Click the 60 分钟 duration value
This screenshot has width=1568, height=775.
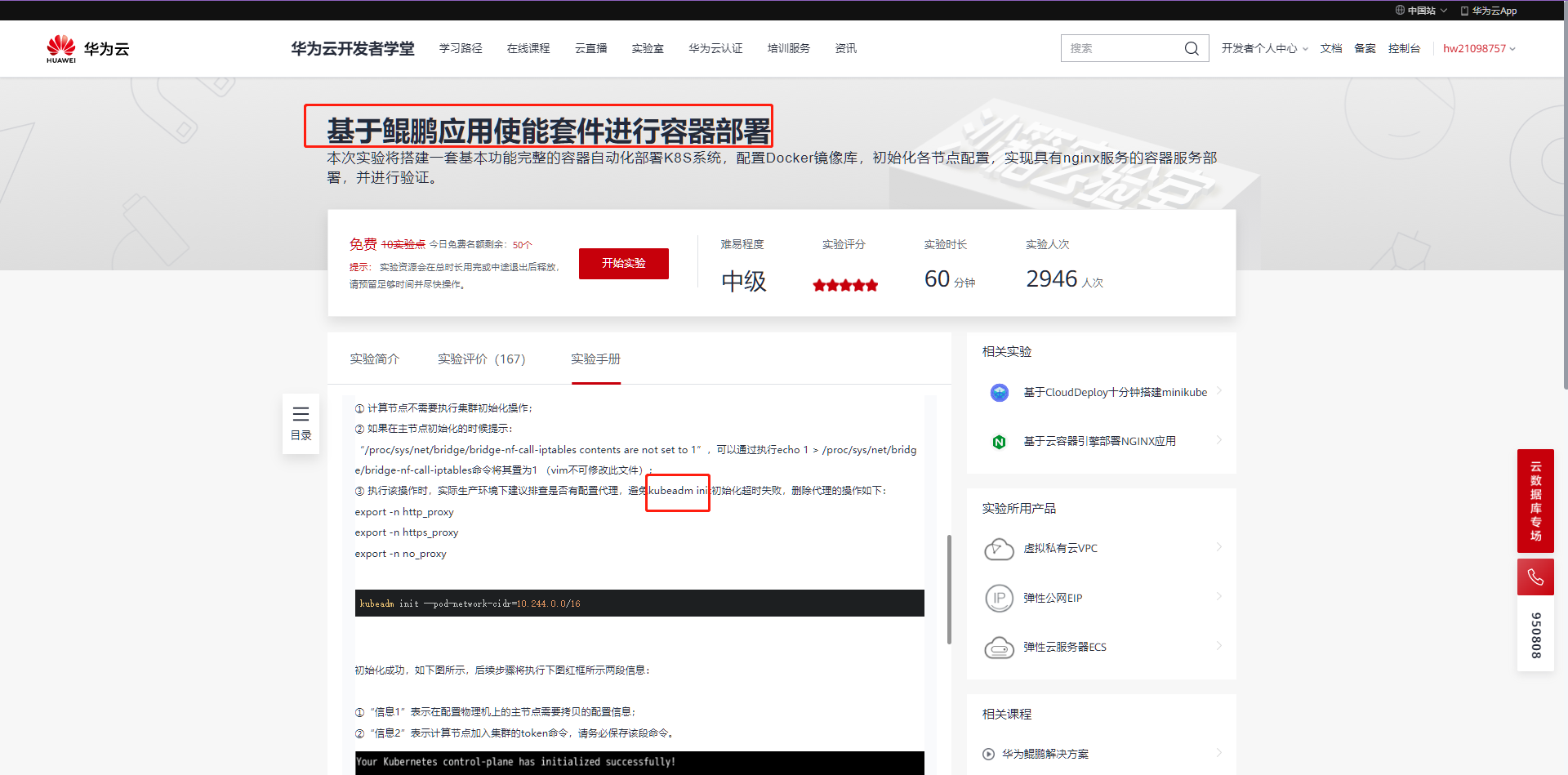pyautogui.click(x=950, y=279)
